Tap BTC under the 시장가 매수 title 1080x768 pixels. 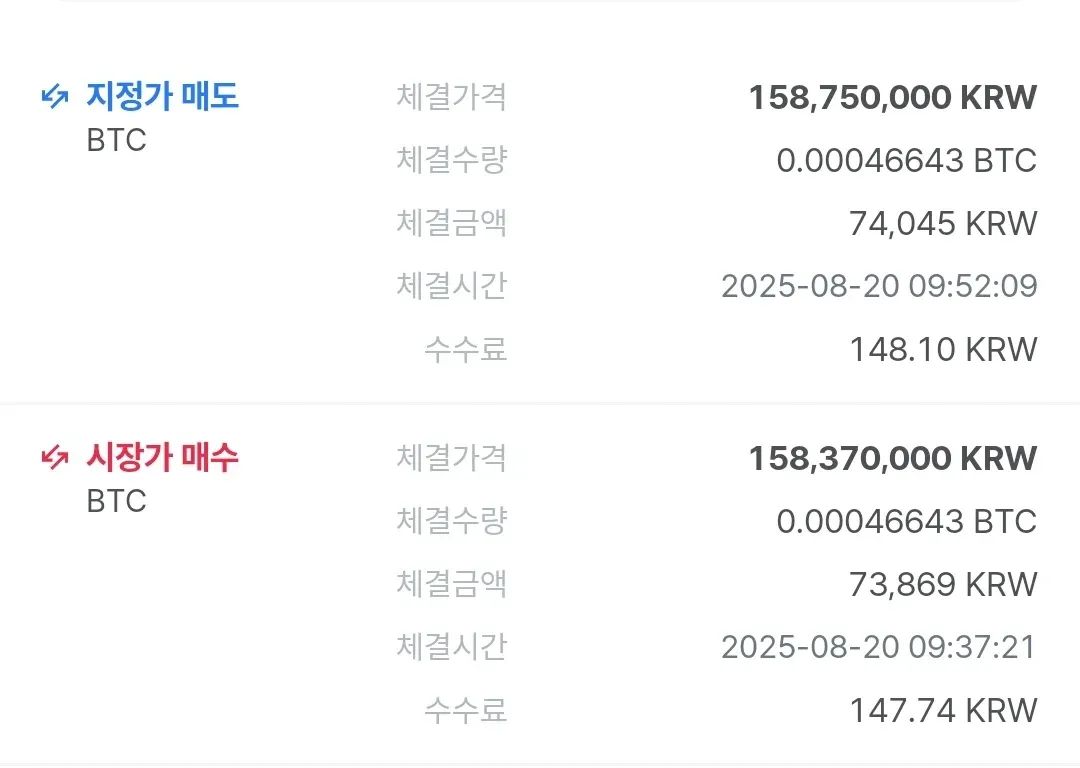[x=116, y=501]
